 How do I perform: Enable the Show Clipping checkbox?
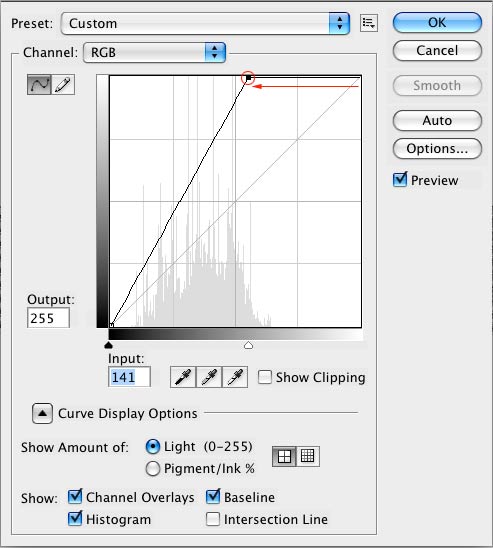tap(264, 377)
